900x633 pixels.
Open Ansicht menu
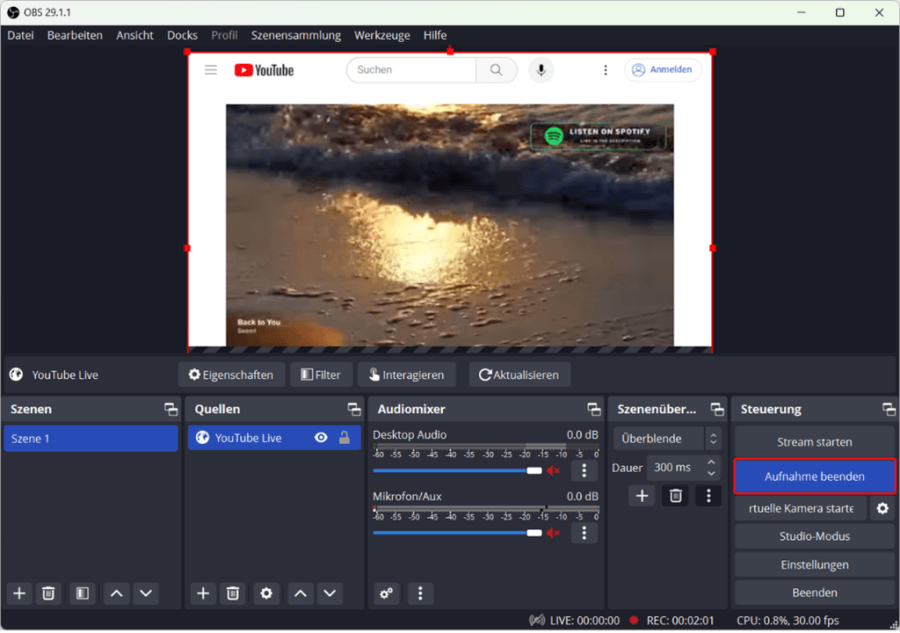click(135, 36)
